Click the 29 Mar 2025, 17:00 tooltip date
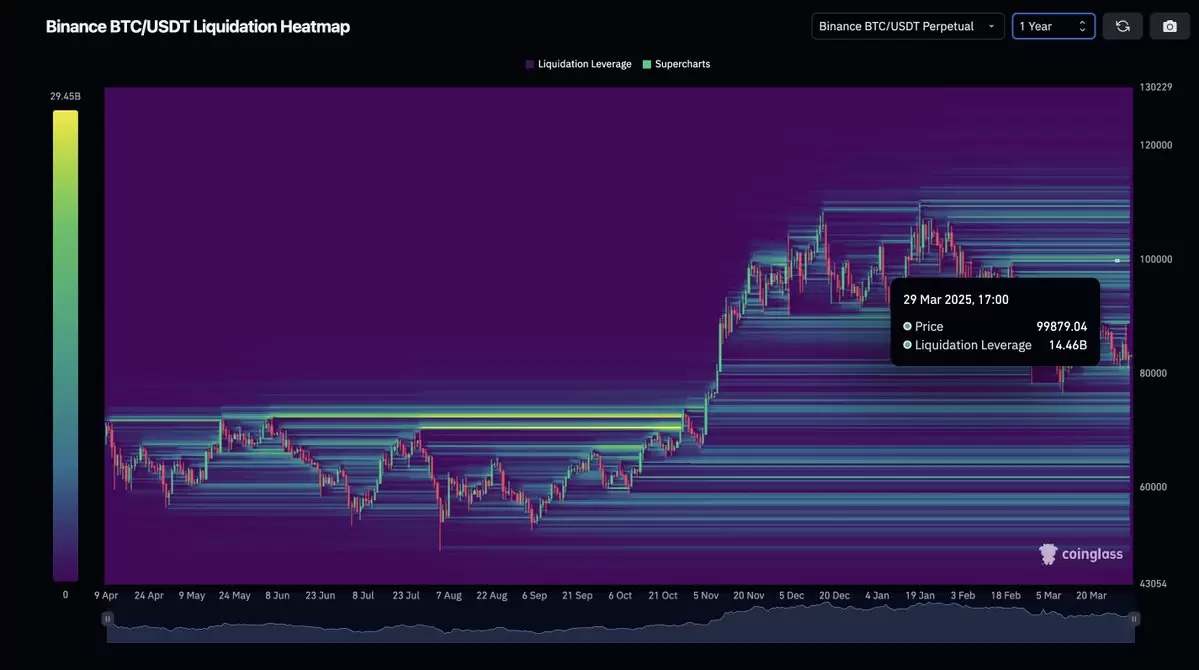 [956, 300]
